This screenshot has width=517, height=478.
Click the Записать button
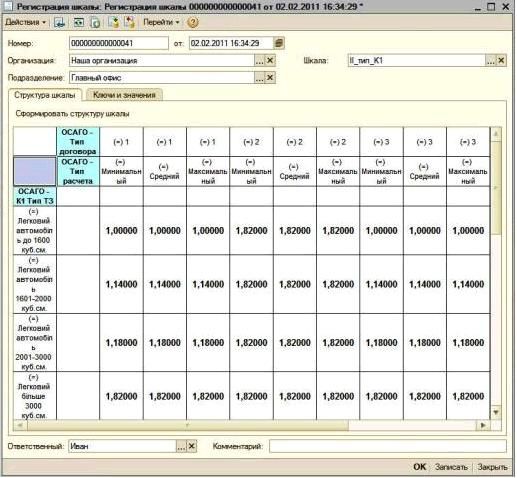pos(451,467)
